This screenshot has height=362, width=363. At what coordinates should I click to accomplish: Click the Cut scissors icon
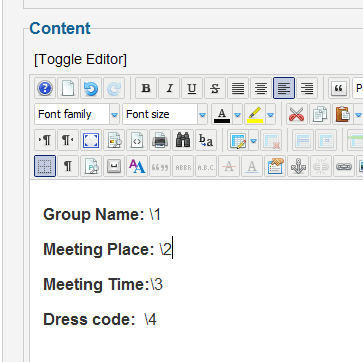pos(297,114)
